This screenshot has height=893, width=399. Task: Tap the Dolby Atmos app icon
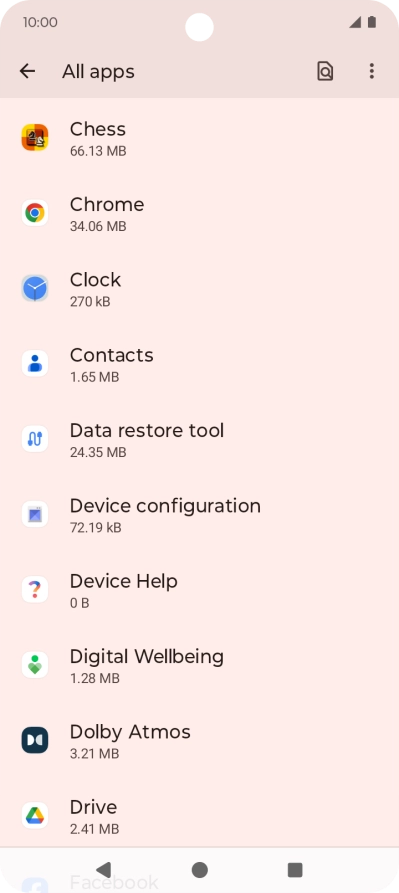(x=35, y=740)
